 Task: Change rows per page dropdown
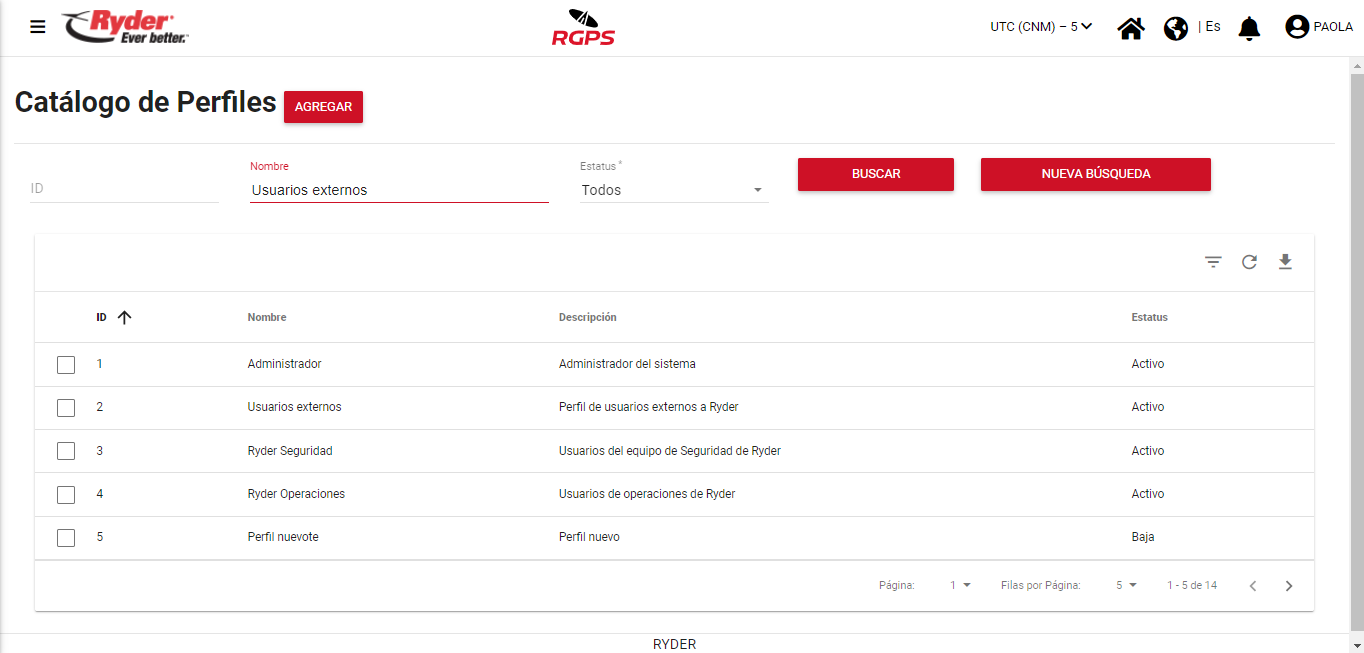1126,585
